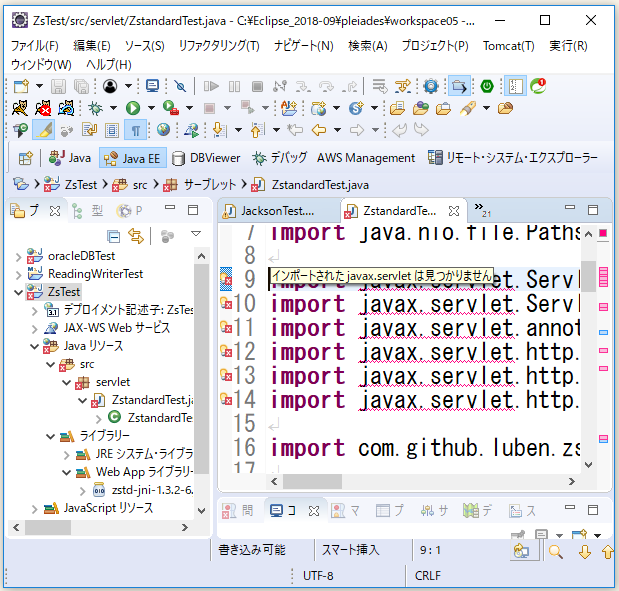Image resolution: width=619 pixels, height=591 pixels.
Task: Switch to デバッグ perspective
Action: 279,158
